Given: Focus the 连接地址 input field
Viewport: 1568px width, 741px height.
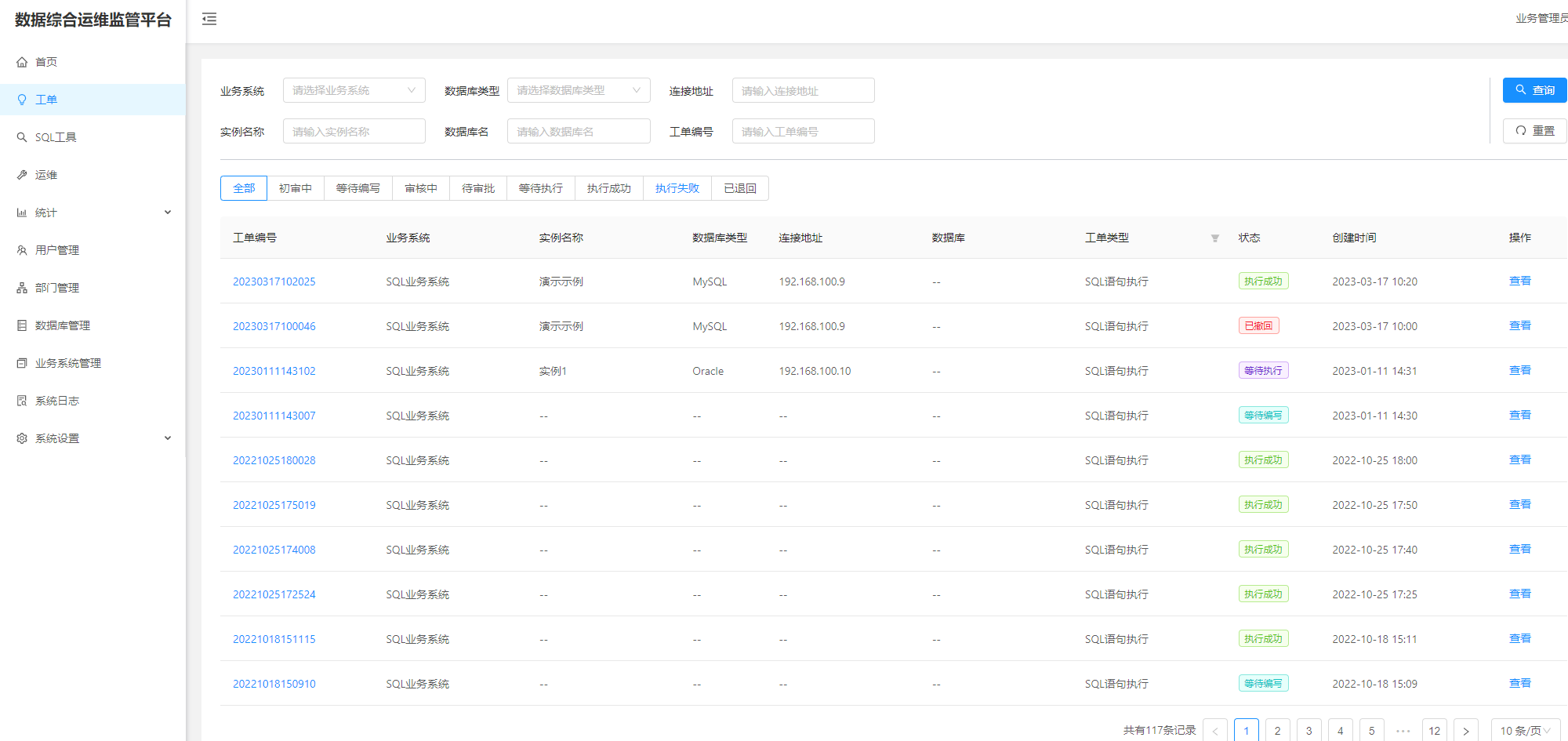Looking at the screenshot, I should point(804,90).
